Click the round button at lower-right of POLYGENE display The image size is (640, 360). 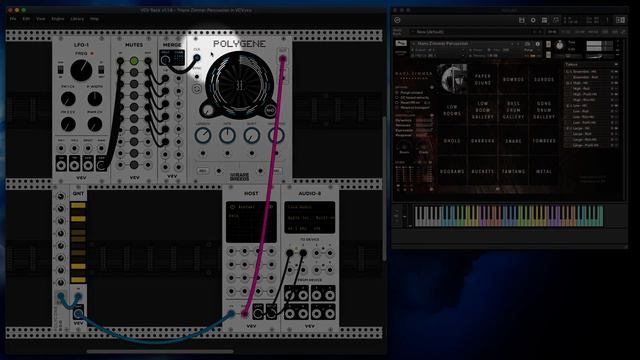coord(270,110)
